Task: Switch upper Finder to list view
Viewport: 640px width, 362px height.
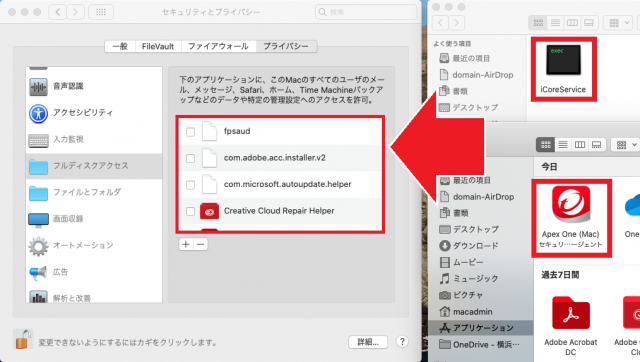Action: pyautogui.click(x=555, y=23)
